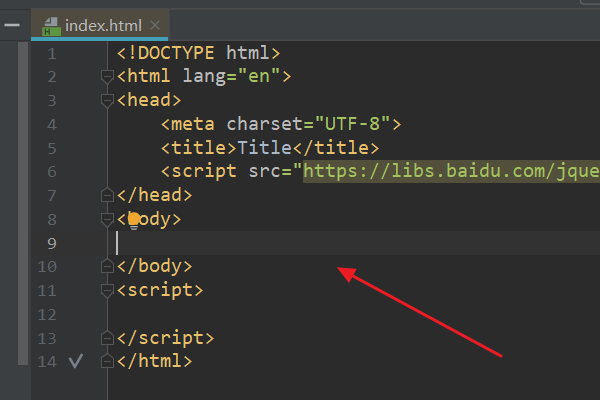Image resolution: width=600 pixels, height=400 pixels.
Task: Click the yellow lightbulb intention icon
Action: [134, 221]
